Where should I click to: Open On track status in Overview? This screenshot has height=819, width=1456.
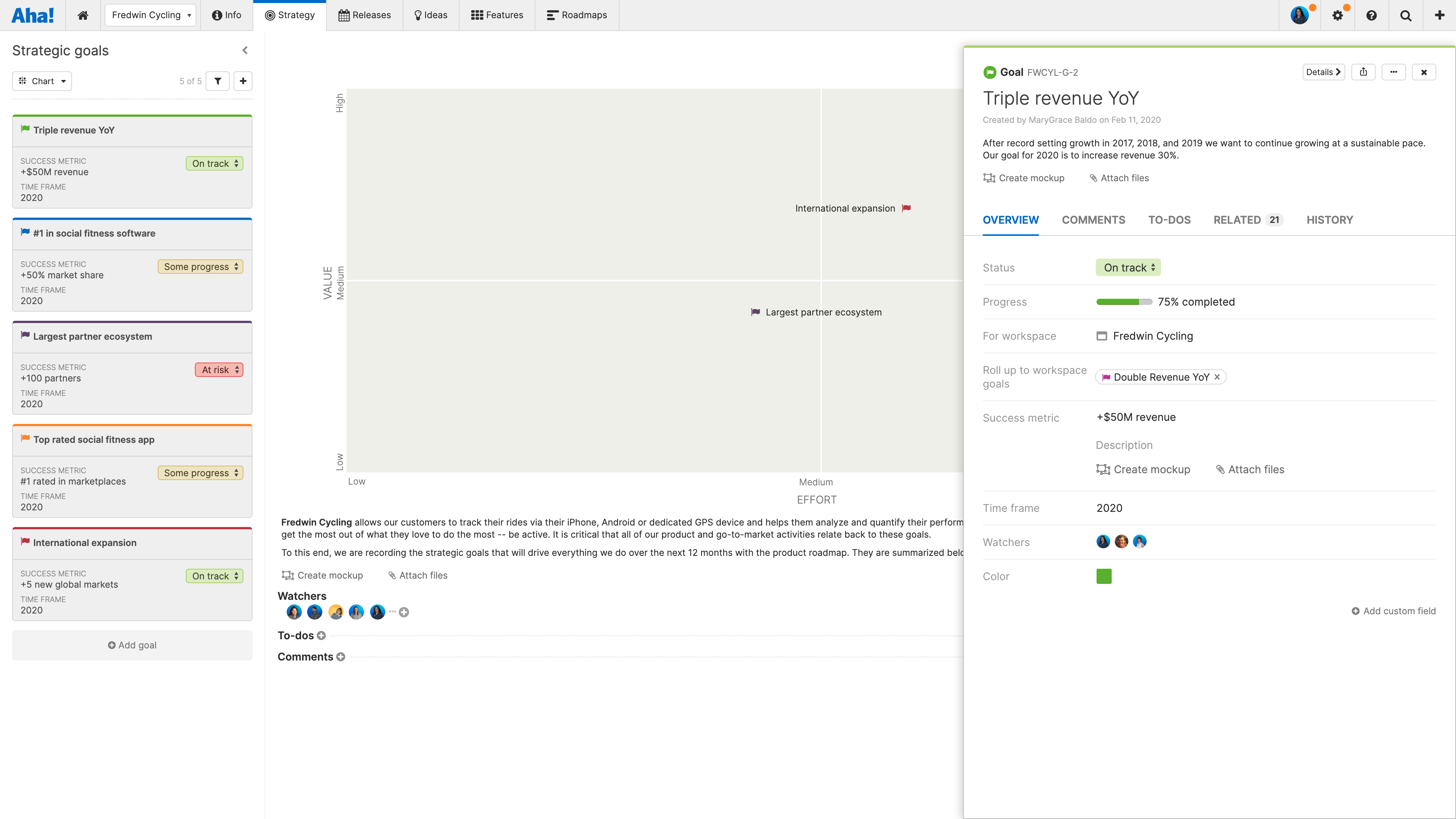click(1128, 267)
